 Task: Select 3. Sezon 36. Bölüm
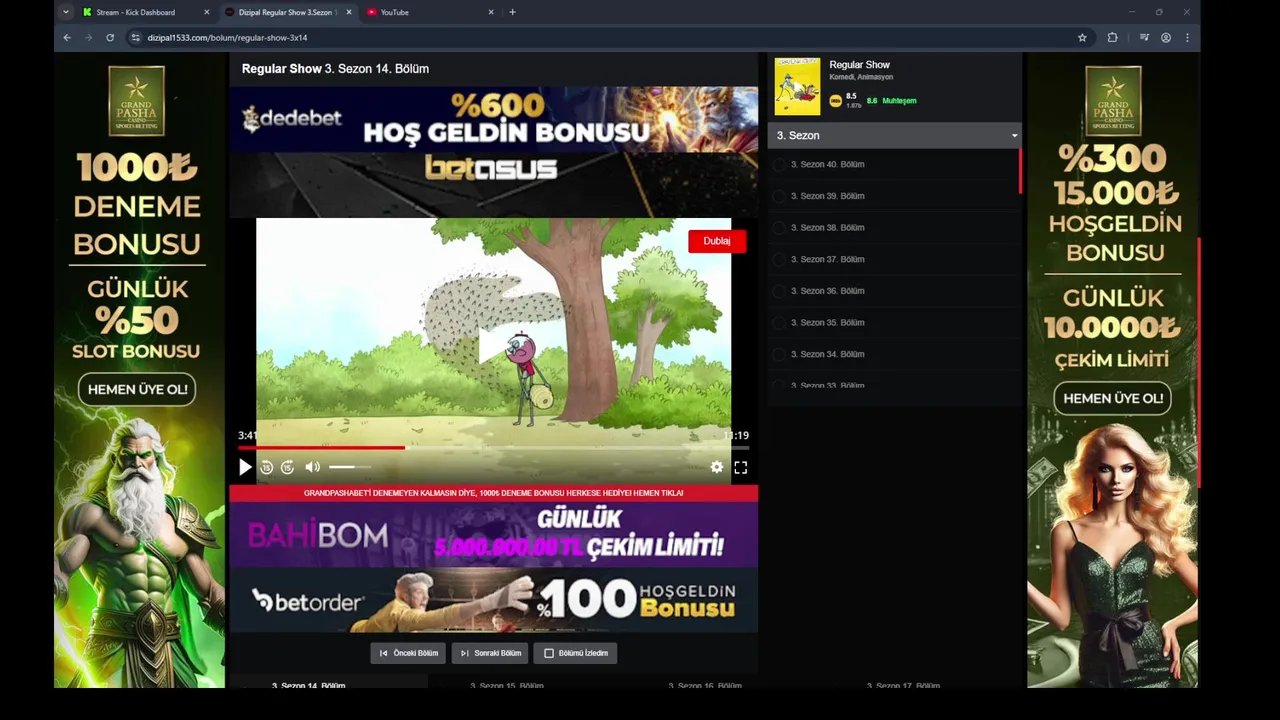[828, 291]
